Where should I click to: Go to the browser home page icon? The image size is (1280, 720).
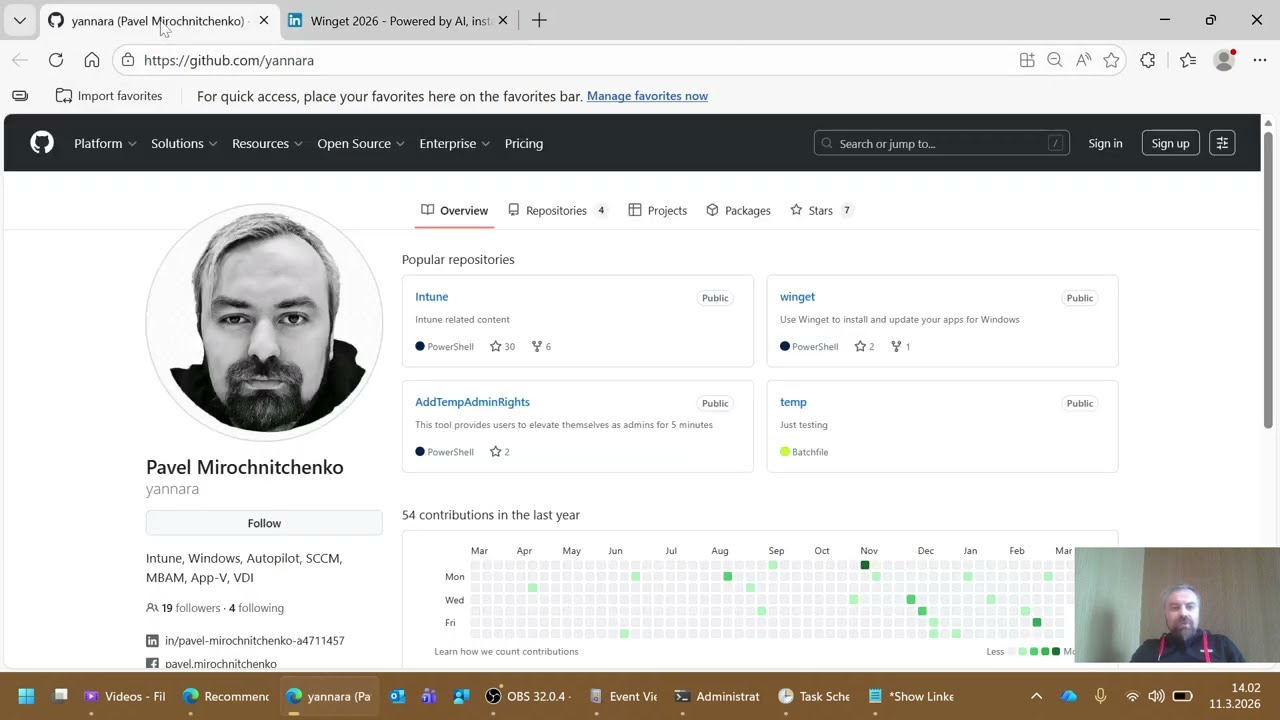92,60
